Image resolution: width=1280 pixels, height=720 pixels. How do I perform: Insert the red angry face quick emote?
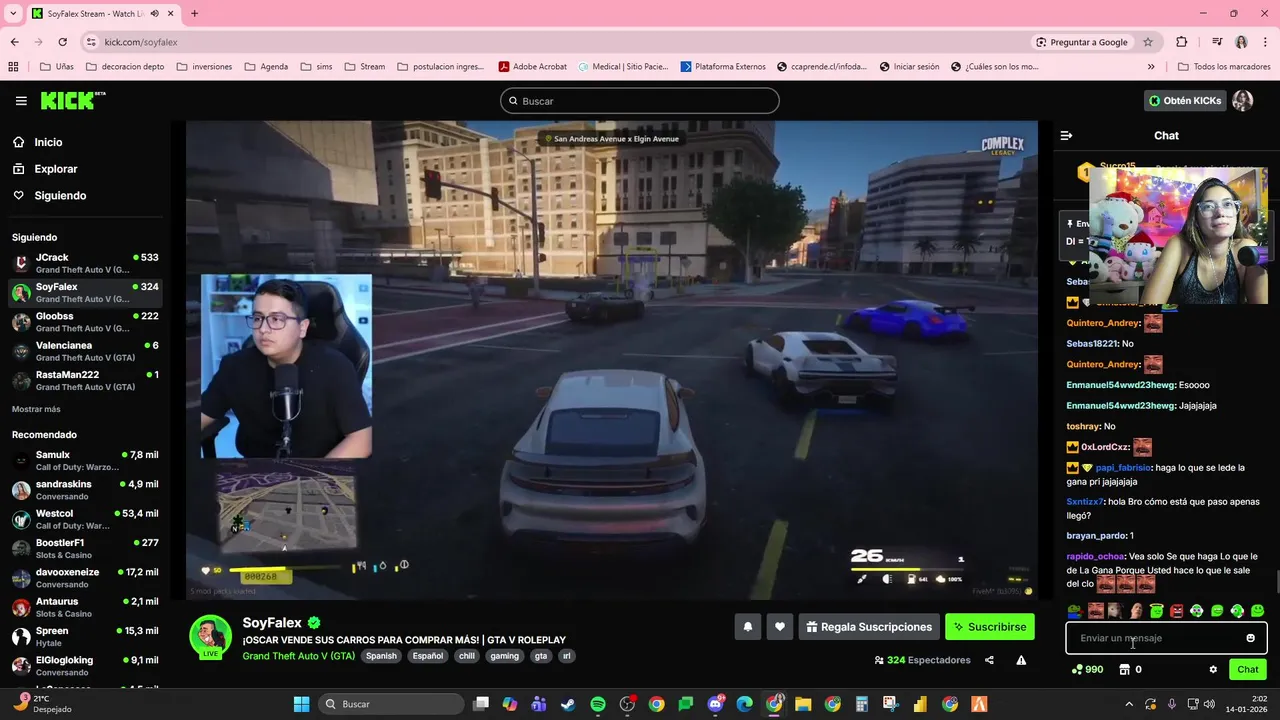1176,611
